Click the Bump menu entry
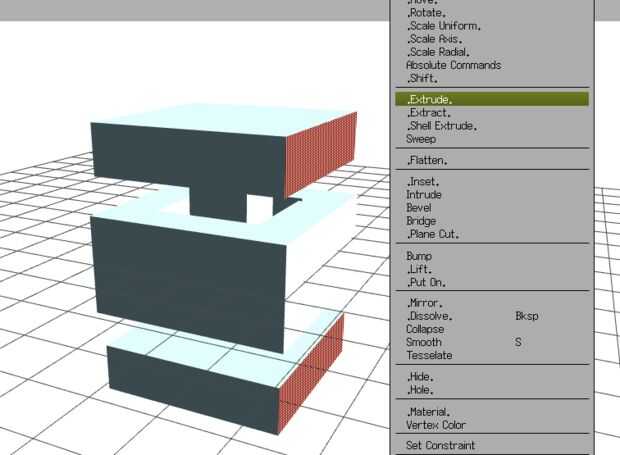 pyautogui.click(x=492, y=256)
